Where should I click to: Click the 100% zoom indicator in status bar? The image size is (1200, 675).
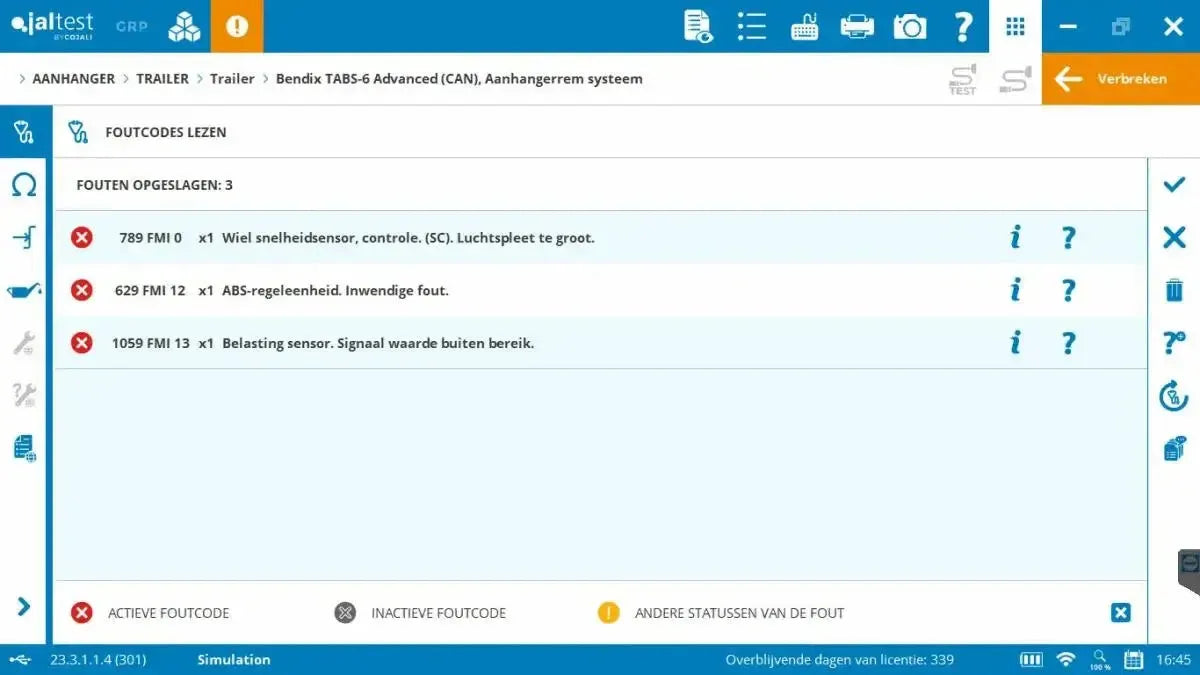(x=1100, y=659)
